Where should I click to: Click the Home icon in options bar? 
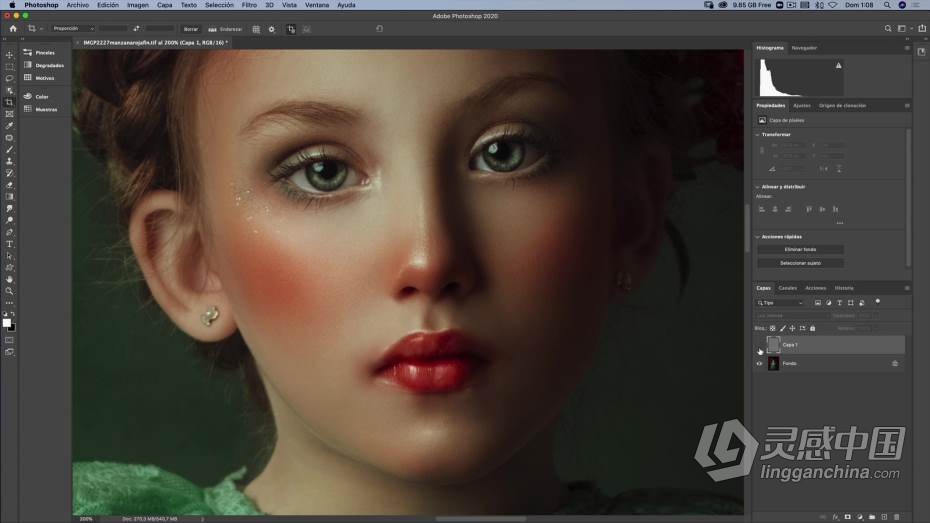13,28
